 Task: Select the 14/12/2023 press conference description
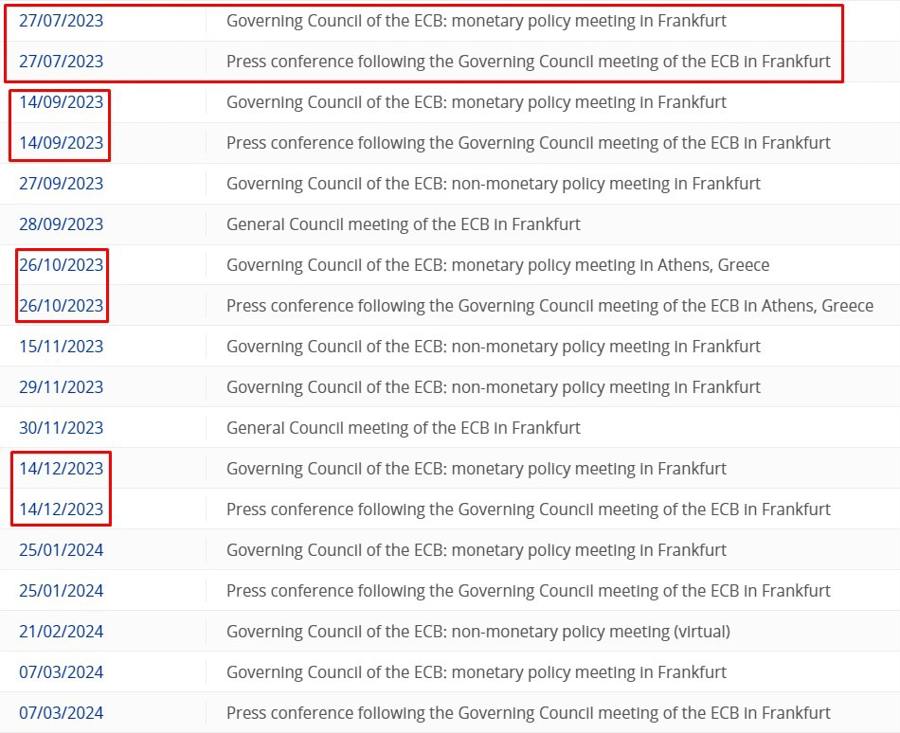[528, 510]
